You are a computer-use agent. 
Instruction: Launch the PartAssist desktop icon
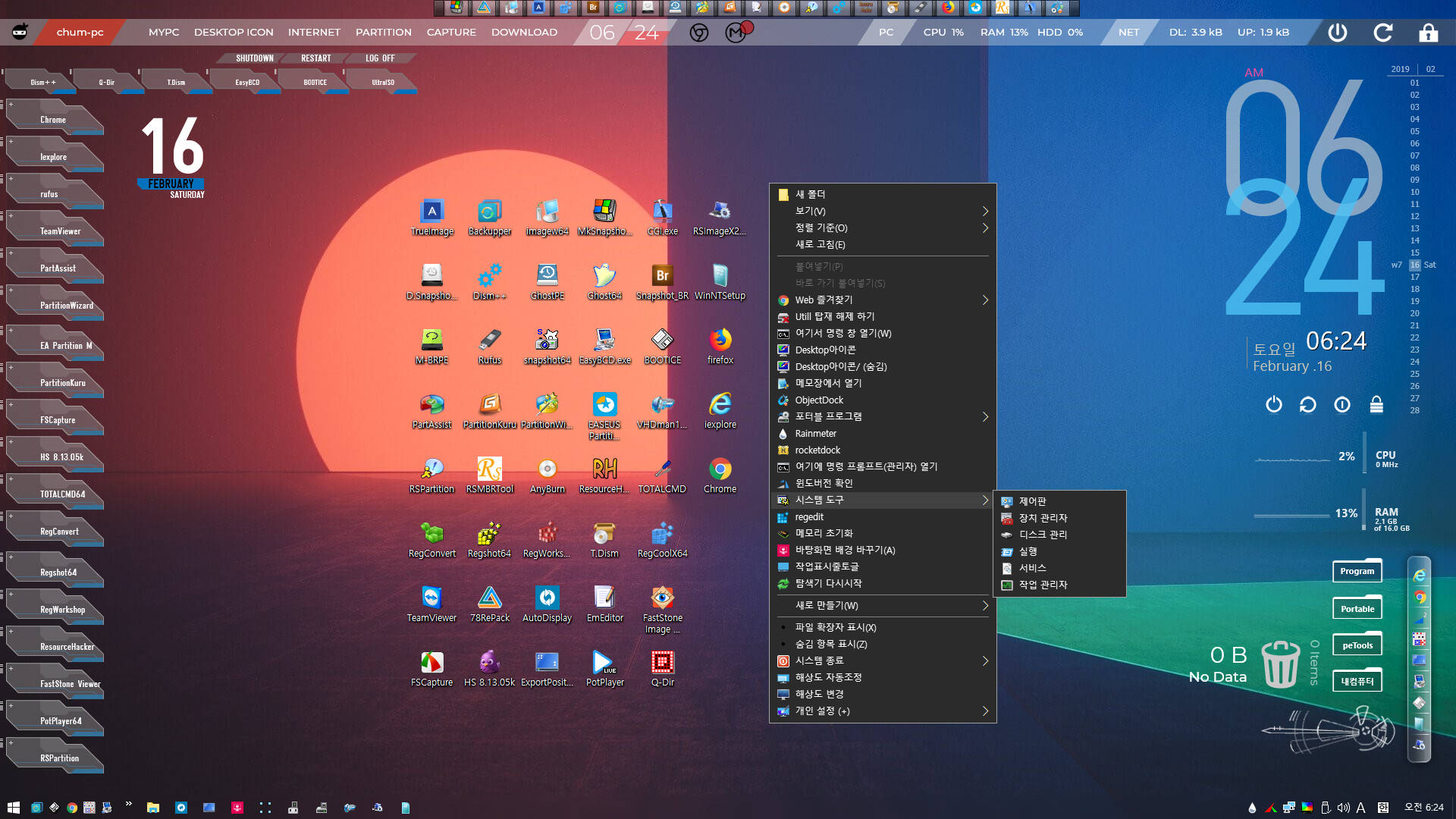[x=431, y=411]
